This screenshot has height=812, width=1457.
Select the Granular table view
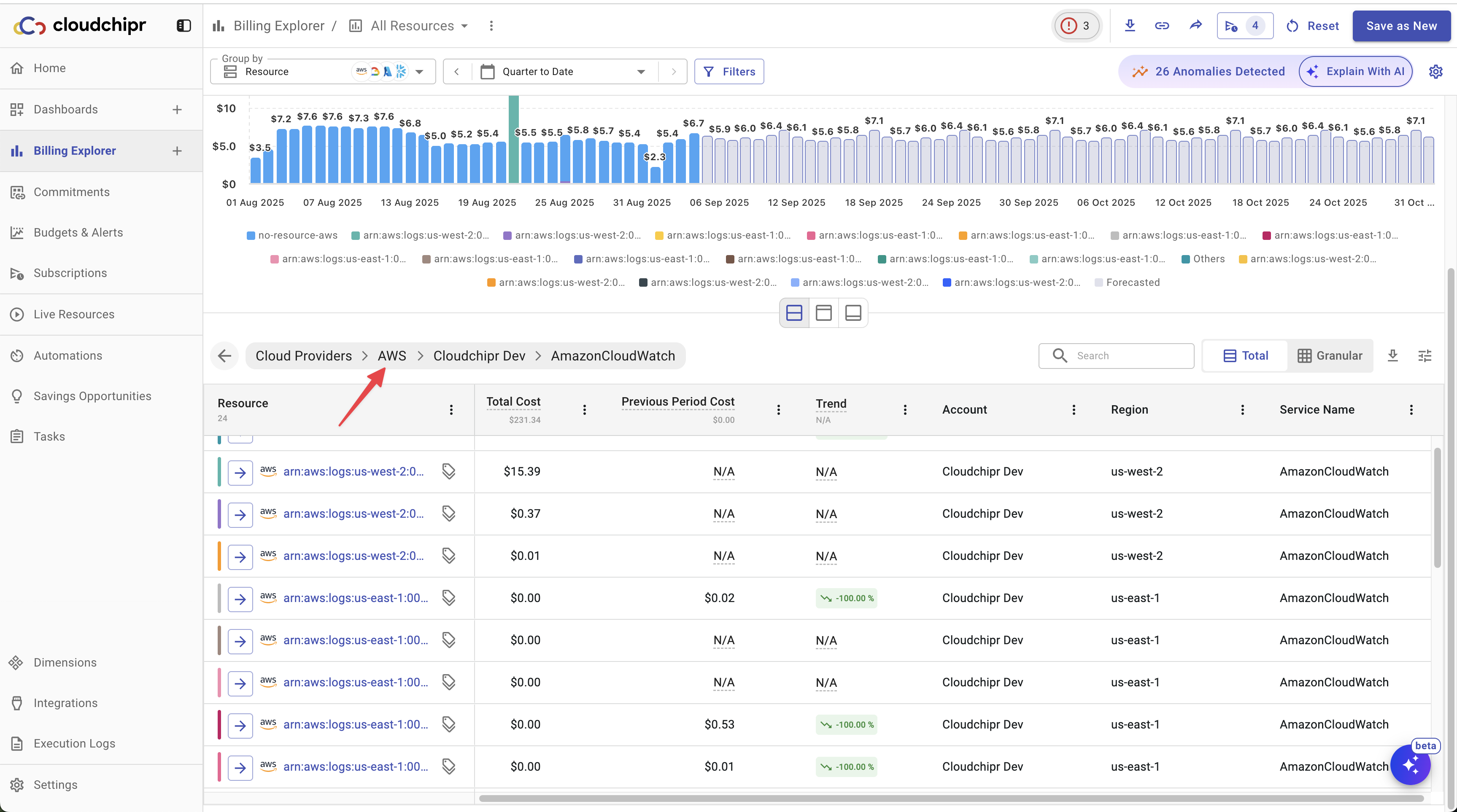[1330, 356]
